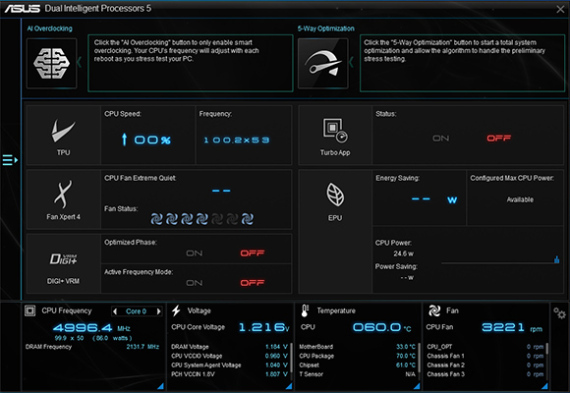570x393 pixels.
Task: Click the second fan status icon
Action: (x=172, y=219)
